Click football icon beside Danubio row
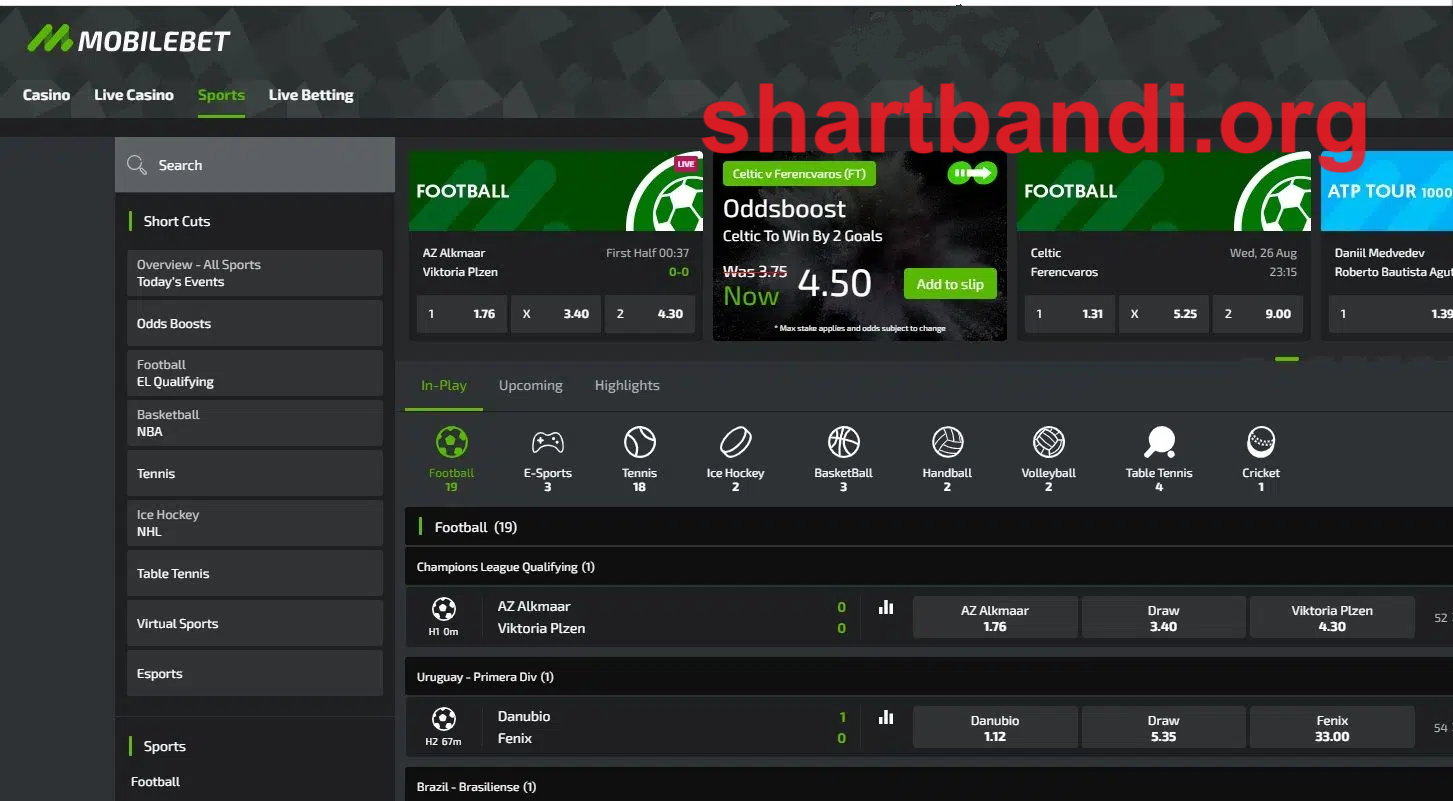Viewport: 1453px width, 801px height. pyautogui.click(x=444, y=718)
